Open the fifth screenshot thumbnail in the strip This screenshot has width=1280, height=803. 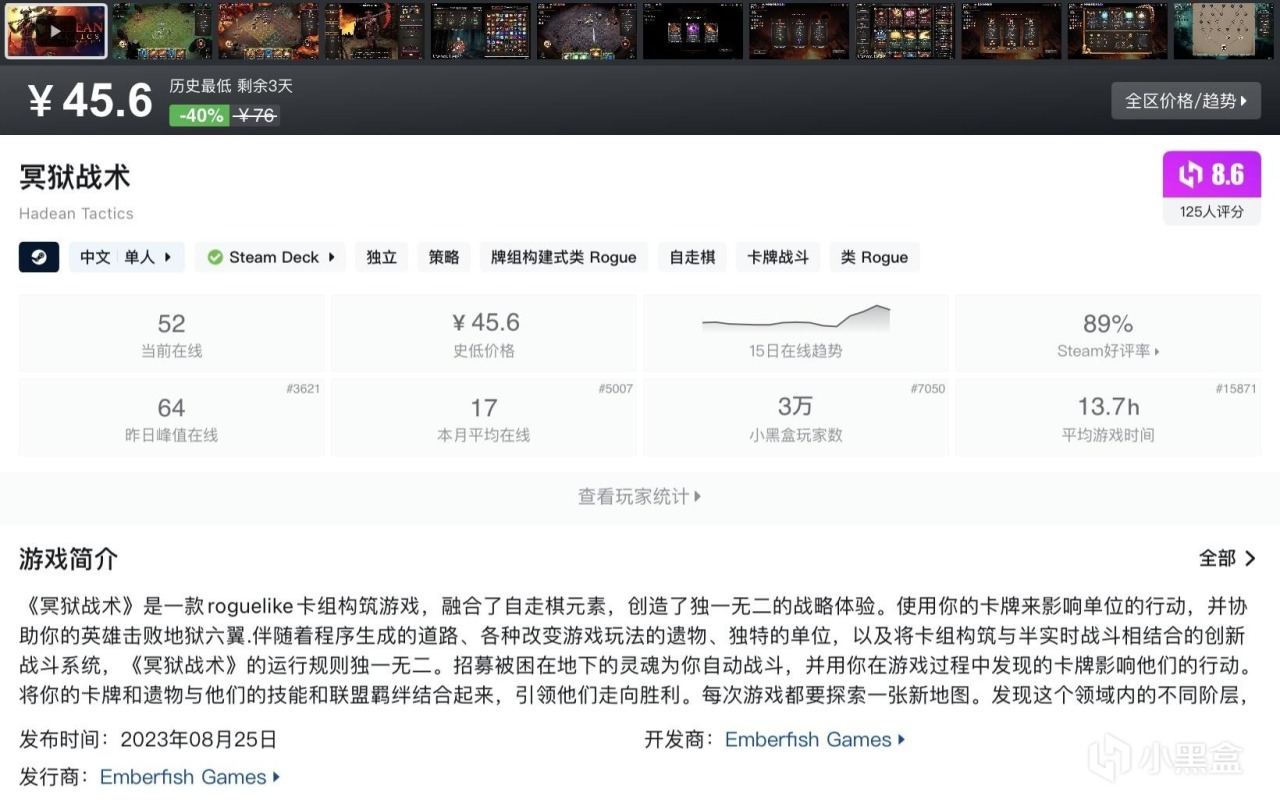tap(480, 31)
